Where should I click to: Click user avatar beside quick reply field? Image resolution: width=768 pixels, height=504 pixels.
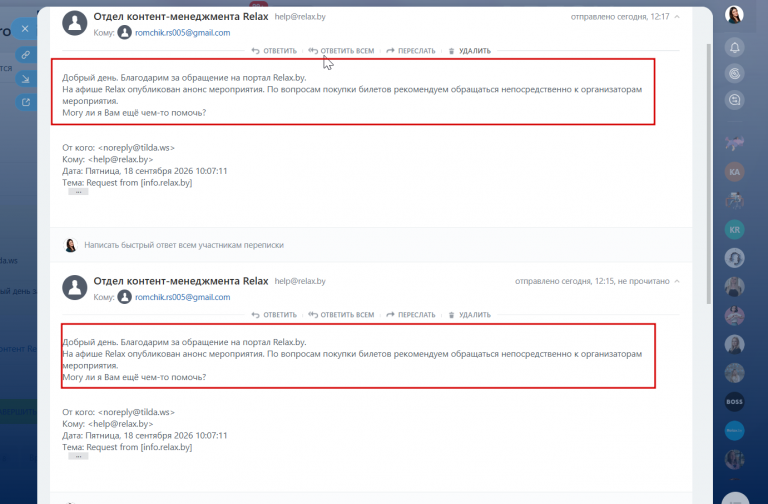point(71,245)
